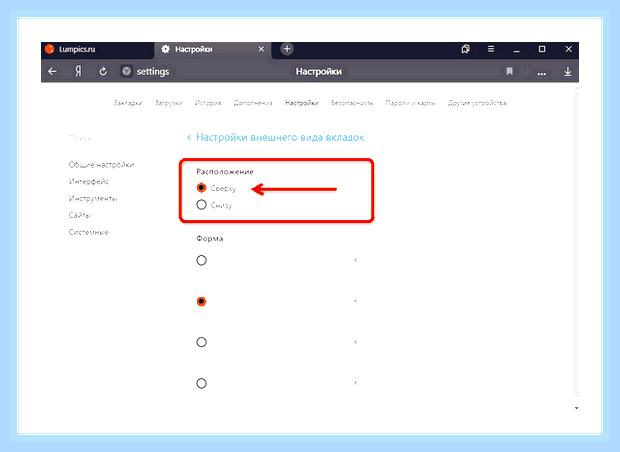This screenshot has height=452, width=620.
Task: Click the currently selected Форма radio
Action: 201,301
